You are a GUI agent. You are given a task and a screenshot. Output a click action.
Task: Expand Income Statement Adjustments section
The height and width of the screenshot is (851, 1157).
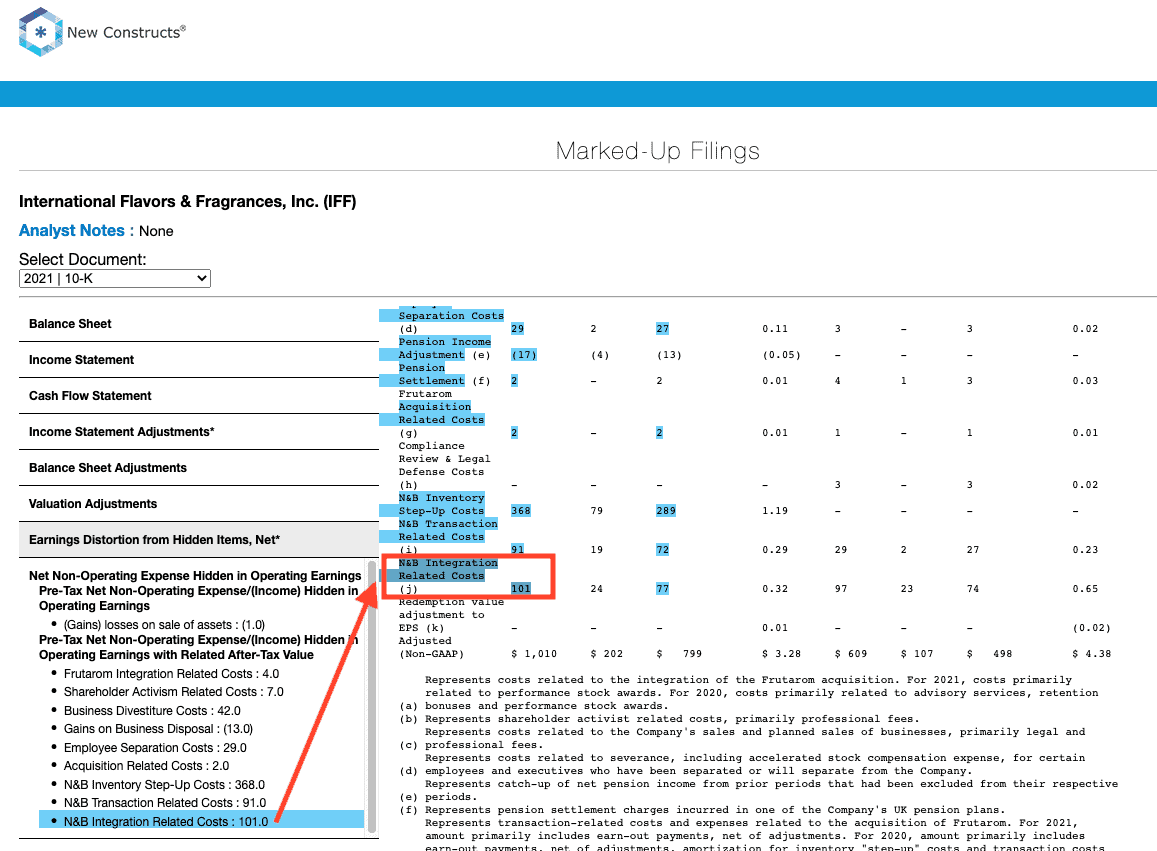(198, 432)
